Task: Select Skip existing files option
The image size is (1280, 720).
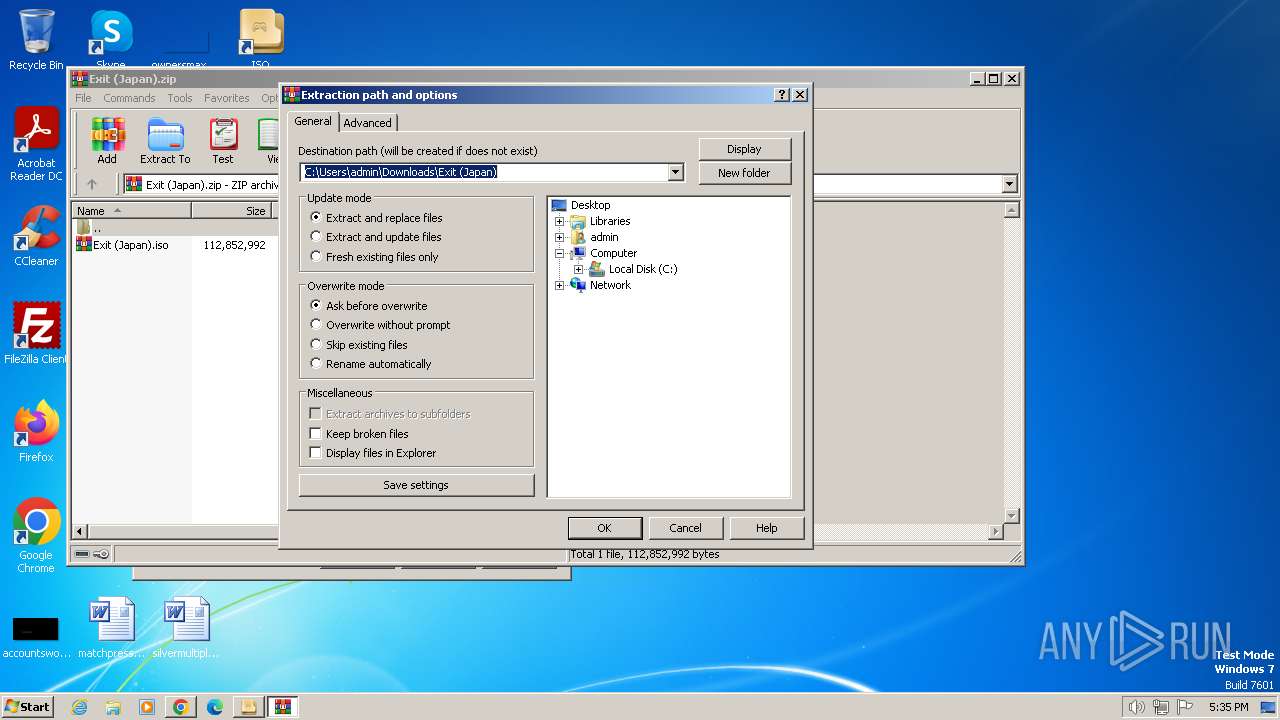Action: (x=359, y=345)
